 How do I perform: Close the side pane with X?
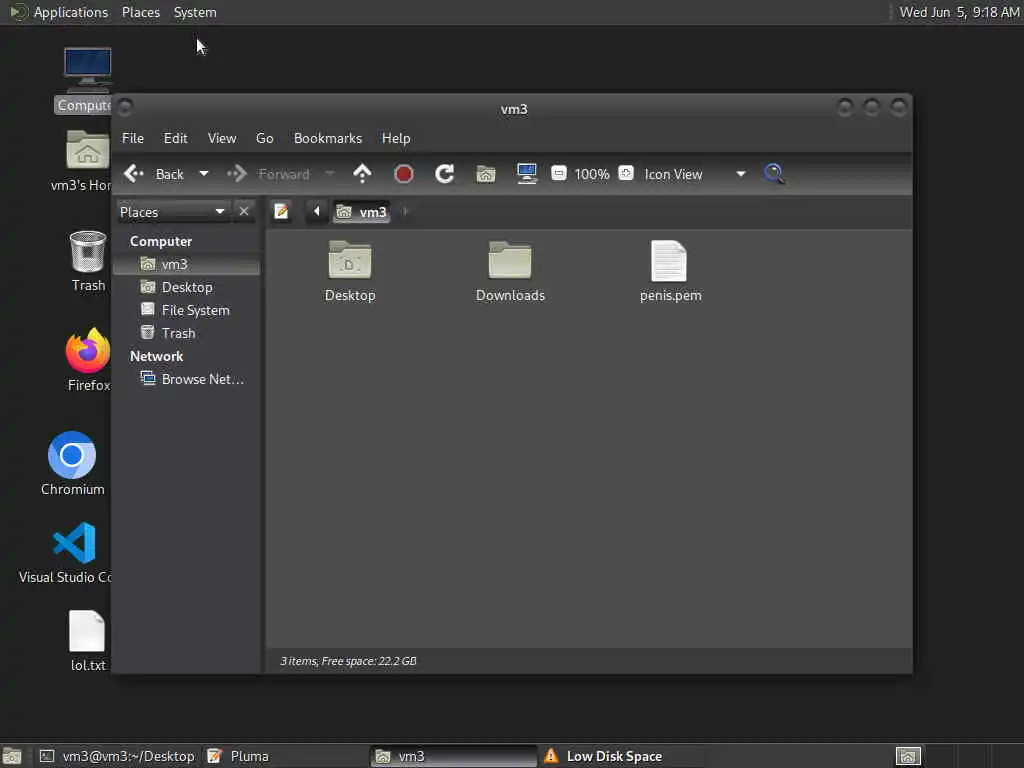244,212
